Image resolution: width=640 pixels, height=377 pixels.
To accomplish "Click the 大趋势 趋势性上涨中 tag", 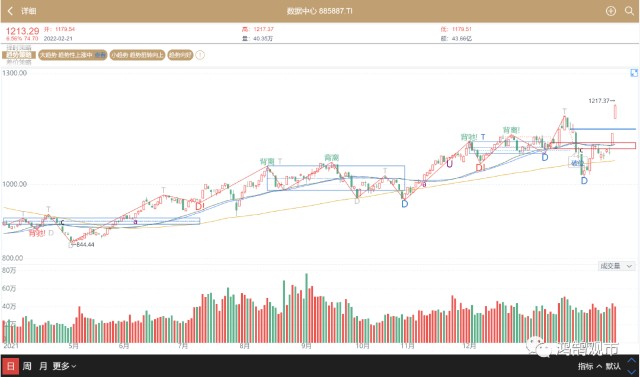I will 73,55.
